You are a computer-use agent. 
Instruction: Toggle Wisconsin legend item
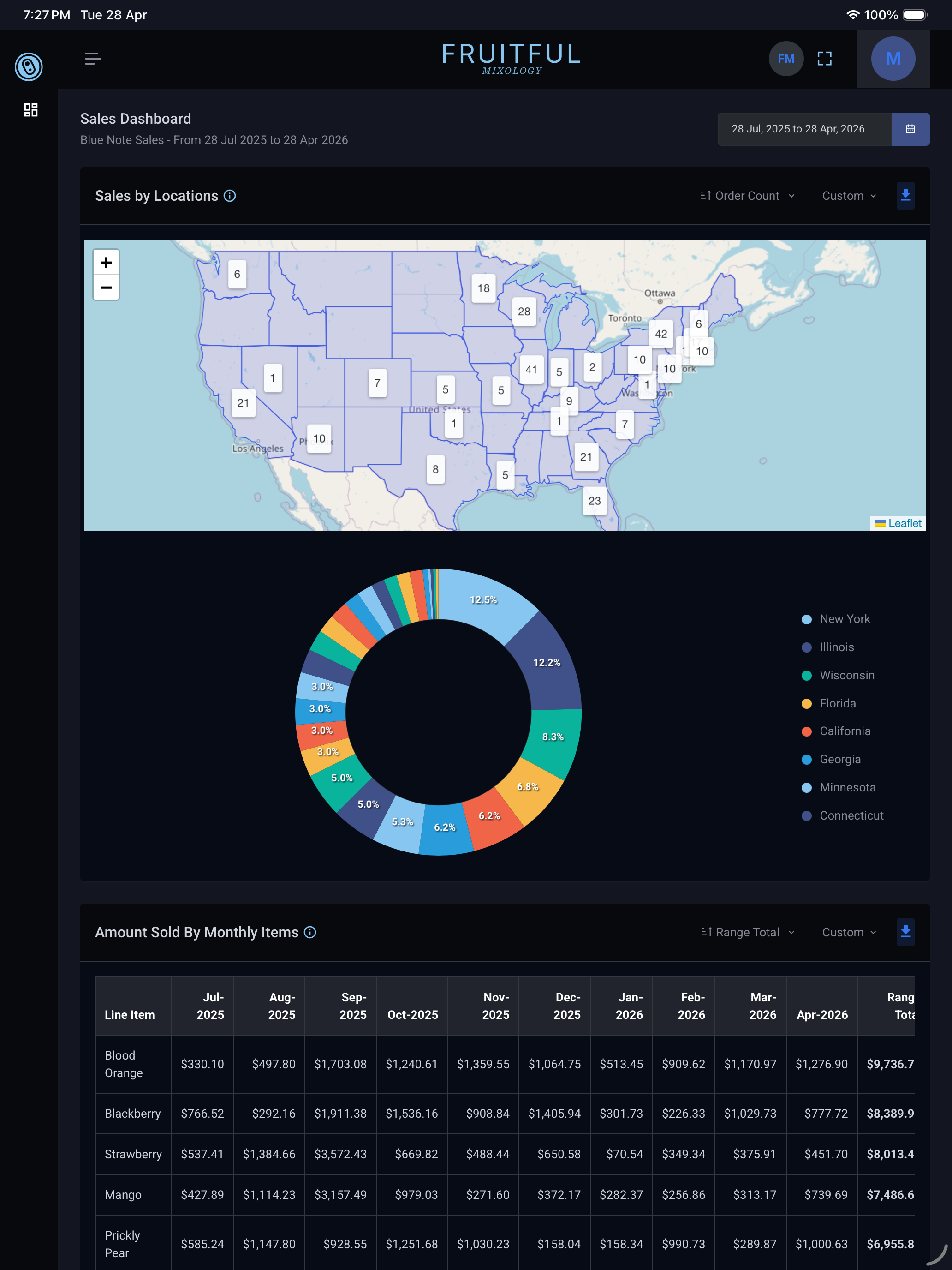pos(839,675)
